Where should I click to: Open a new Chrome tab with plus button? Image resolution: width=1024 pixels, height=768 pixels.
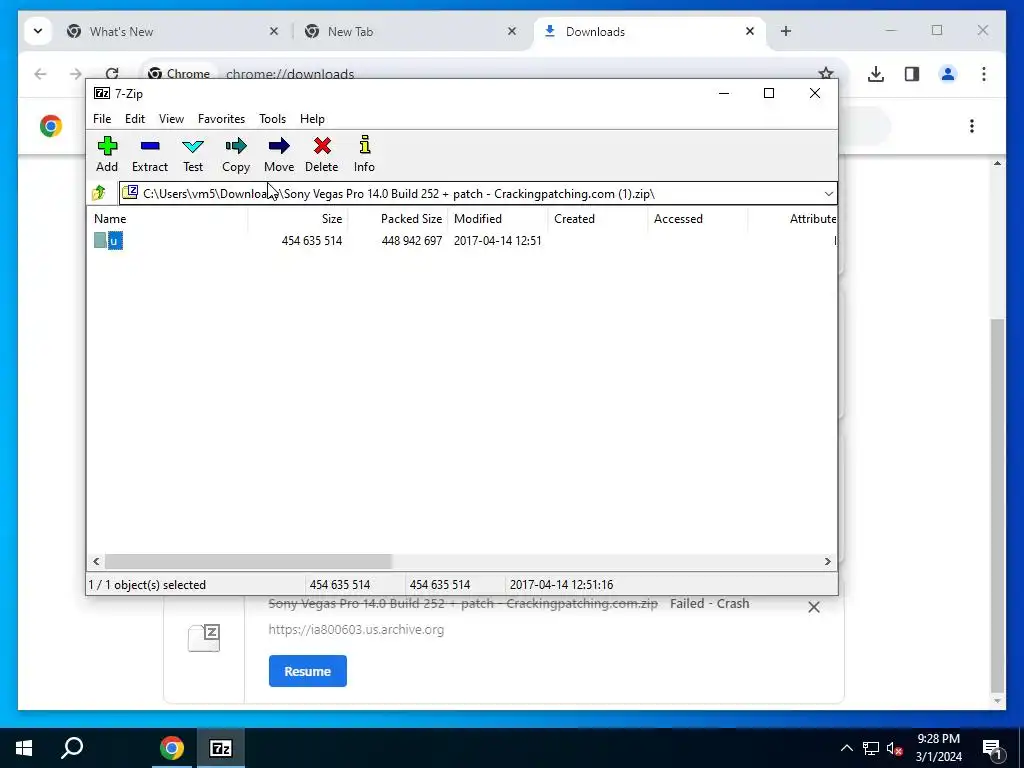(x=786, y=31)
